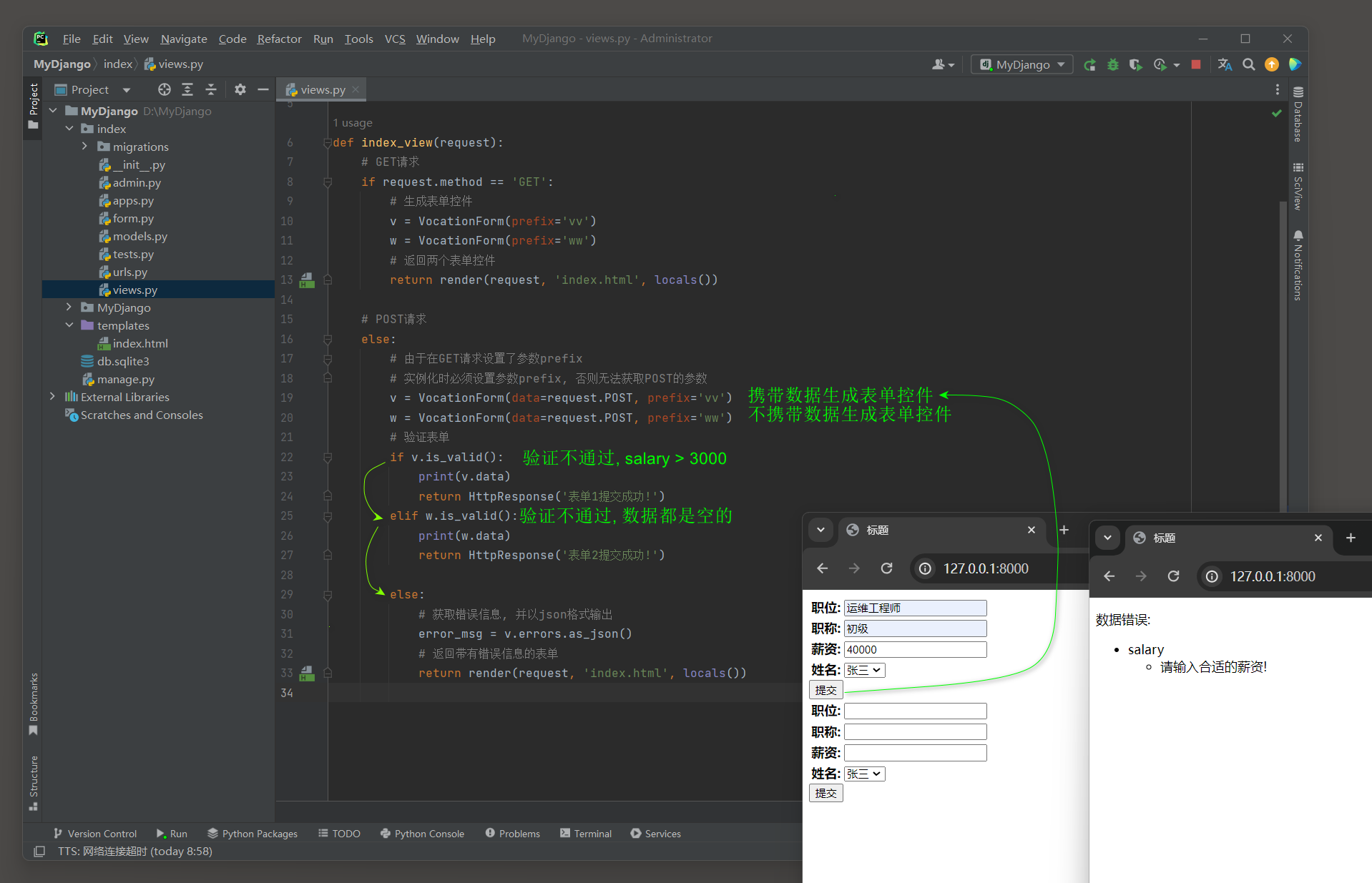Viewport: 1372px width, 883px height.
Task: Open Search Everywhere magnifier icon
Action: click(1249, 65)
